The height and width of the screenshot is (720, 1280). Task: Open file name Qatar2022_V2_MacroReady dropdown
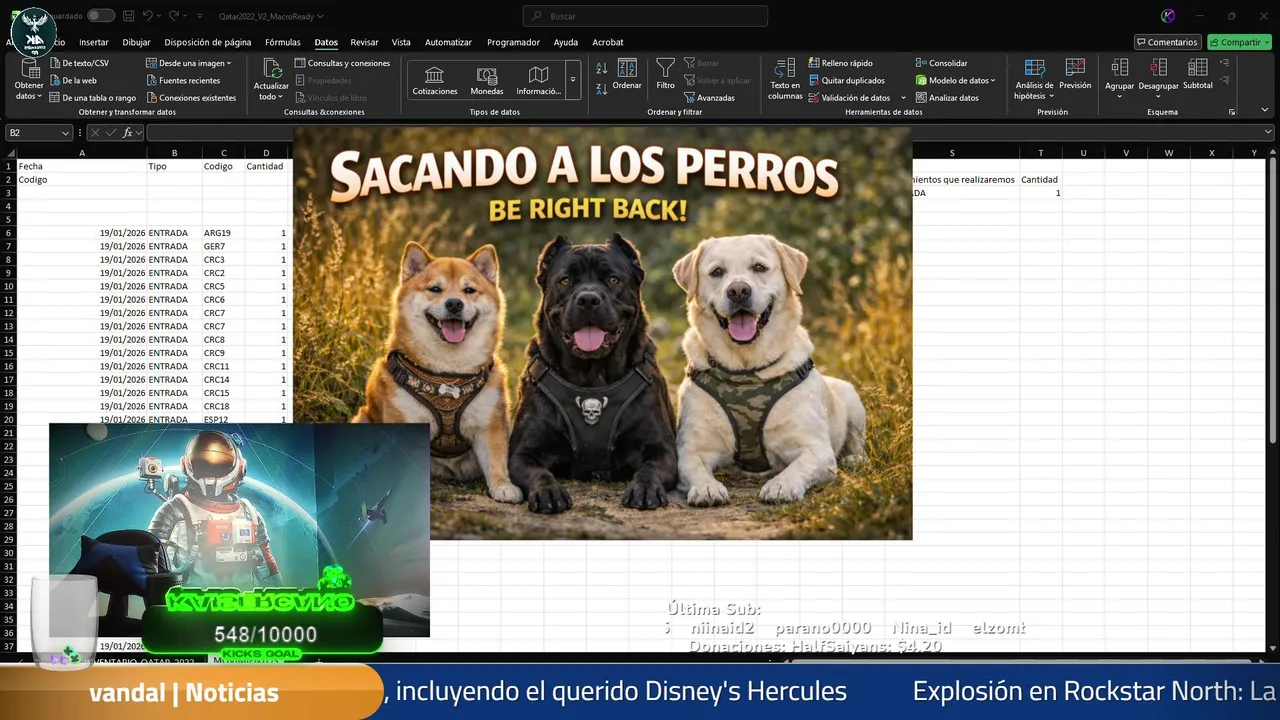click(272, 16)
